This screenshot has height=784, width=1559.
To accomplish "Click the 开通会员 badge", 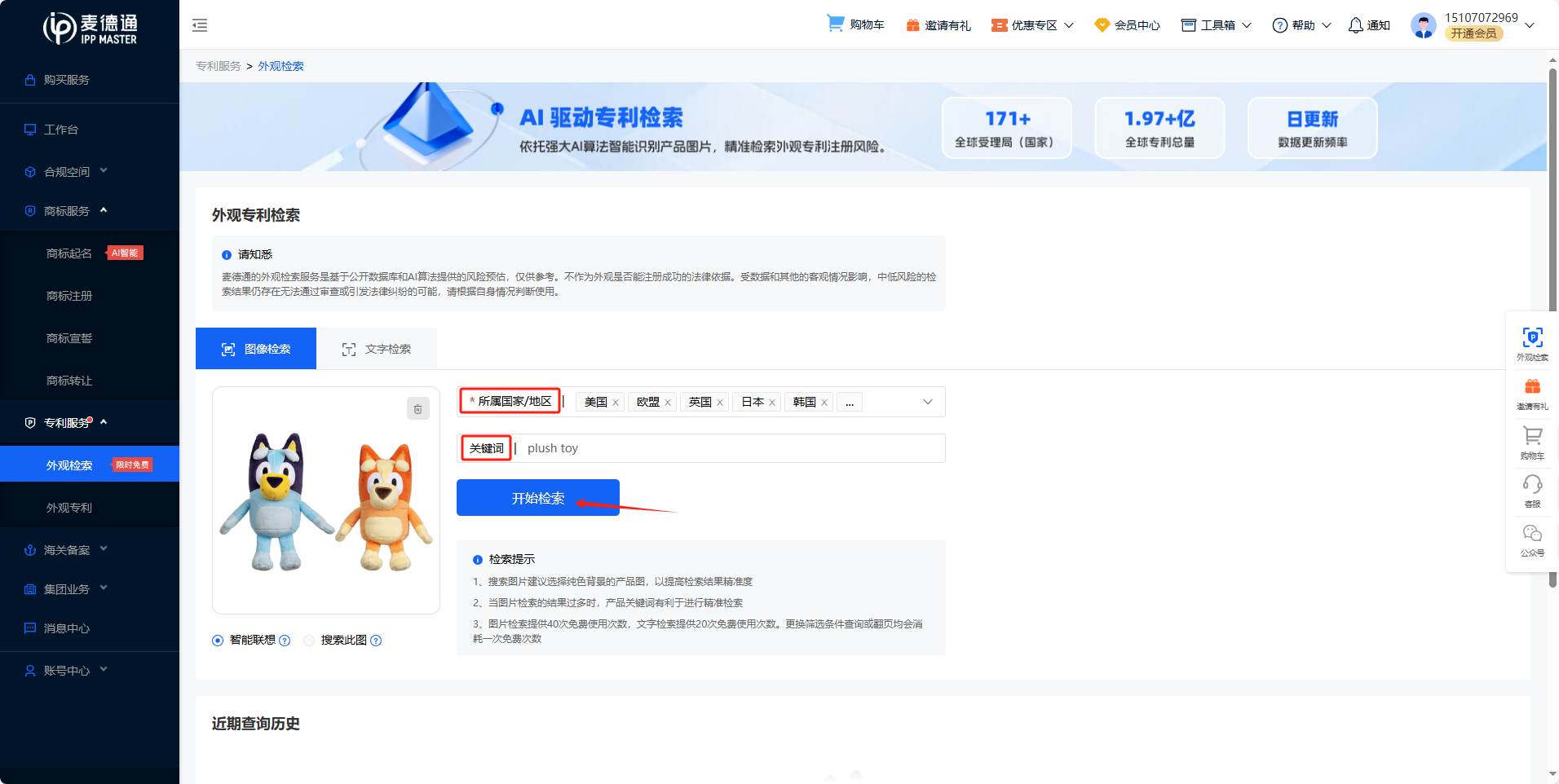I will 1473,33.
